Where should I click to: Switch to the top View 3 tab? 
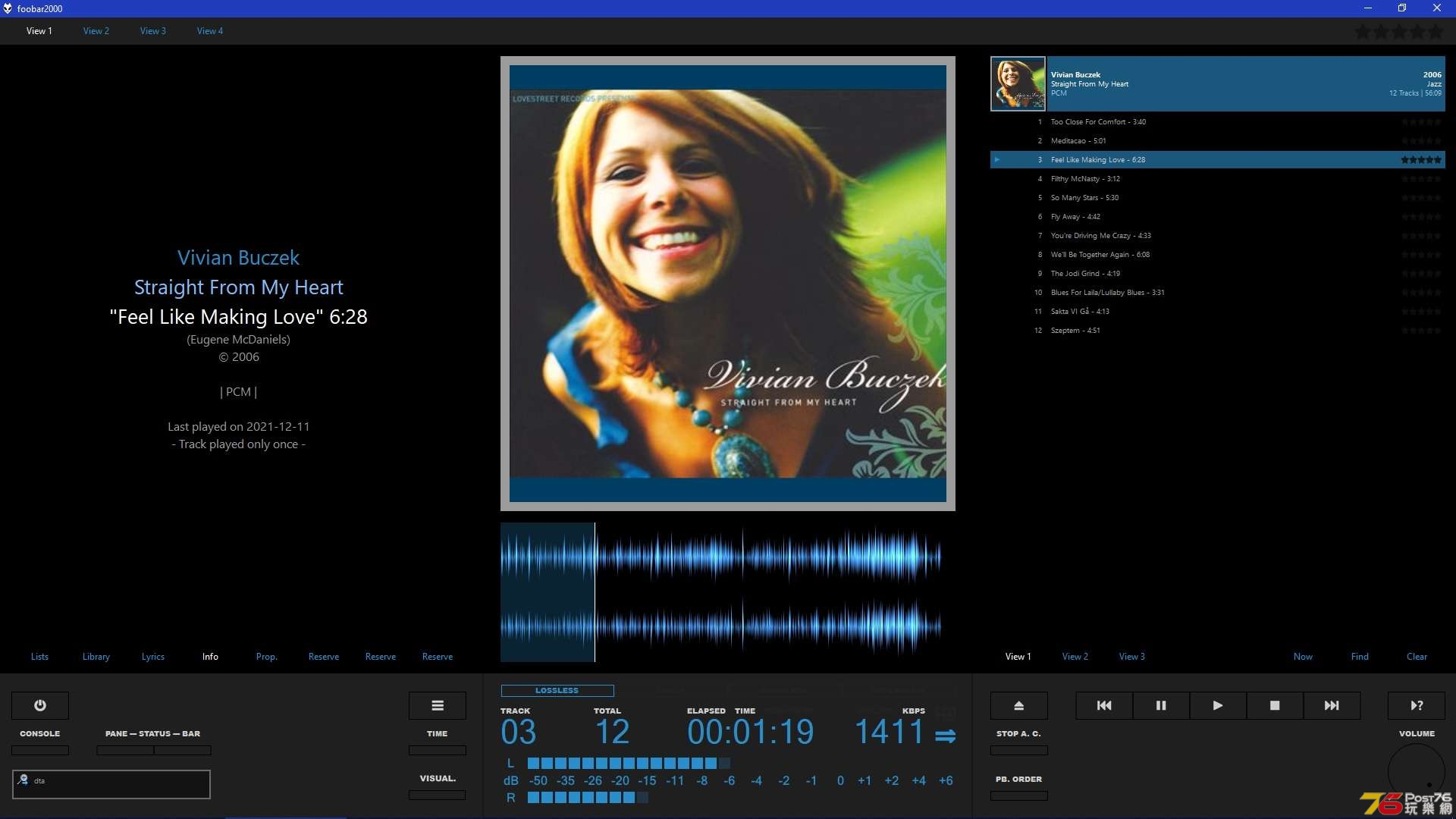pos(153,31)
